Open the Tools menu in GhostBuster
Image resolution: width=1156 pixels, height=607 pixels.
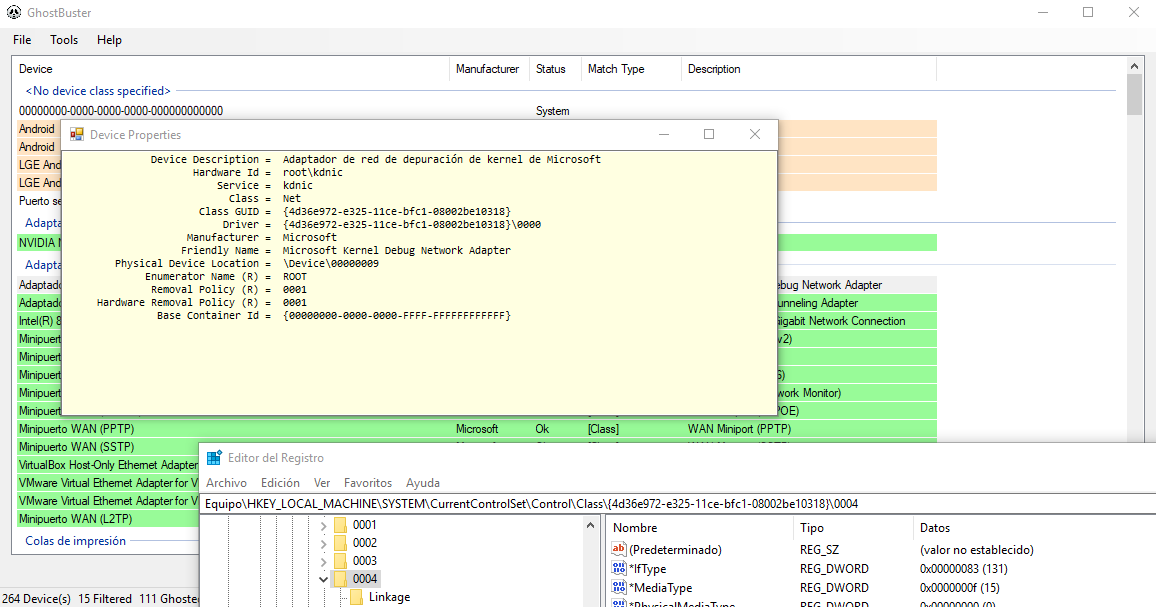[64, 40]
